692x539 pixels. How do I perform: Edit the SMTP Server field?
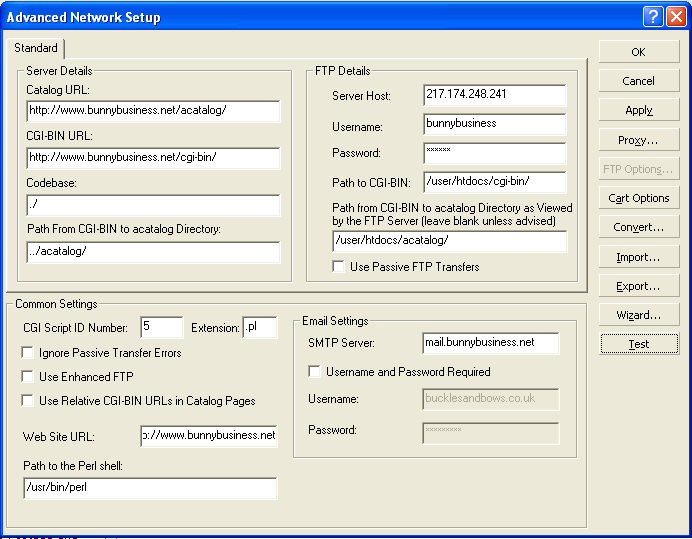(x=490, y=343)
